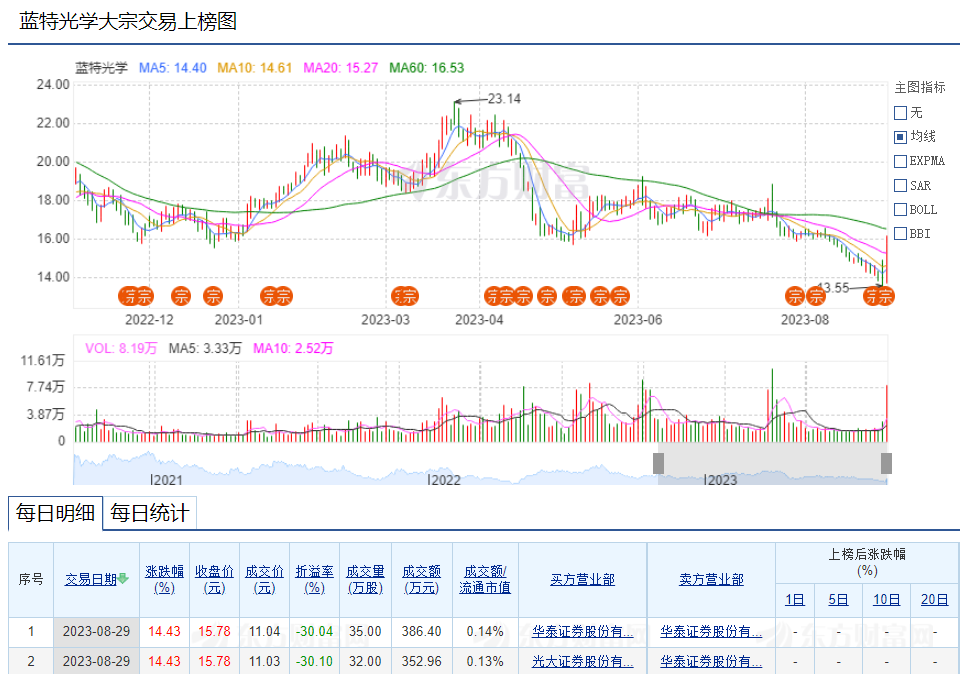Click the rightmost 宗 marker at chart end
972x674 pixels.
pos(883,296)
